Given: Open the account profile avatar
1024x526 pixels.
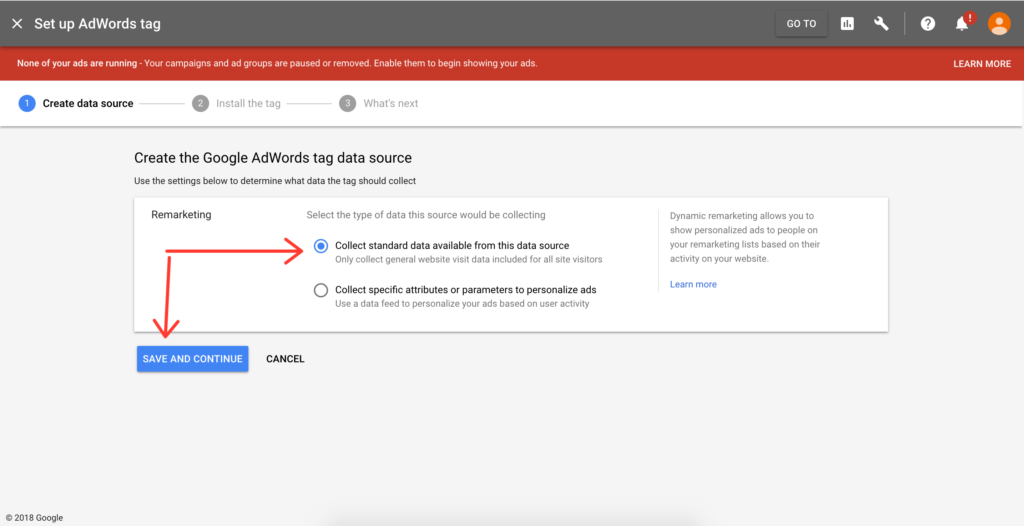Looking at the screenshot, I should pos(998,24).
